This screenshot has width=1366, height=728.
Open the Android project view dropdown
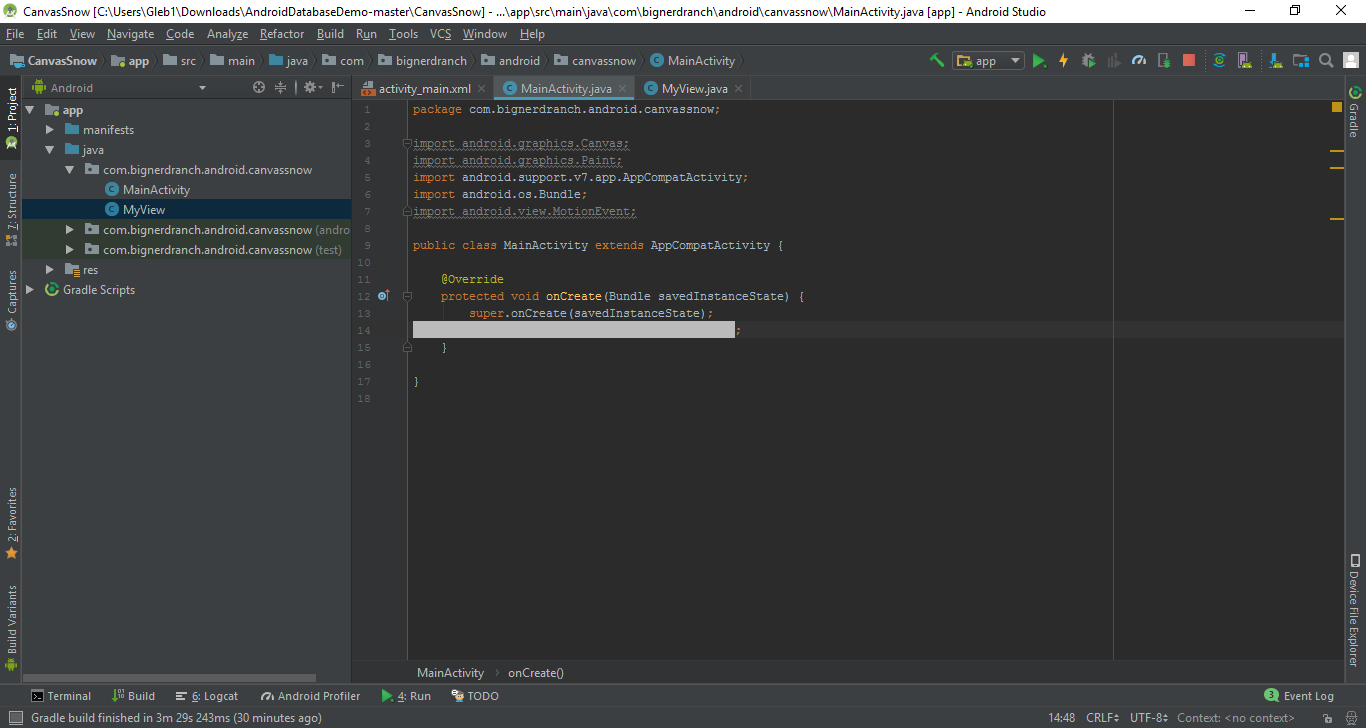tap(120, 88)
